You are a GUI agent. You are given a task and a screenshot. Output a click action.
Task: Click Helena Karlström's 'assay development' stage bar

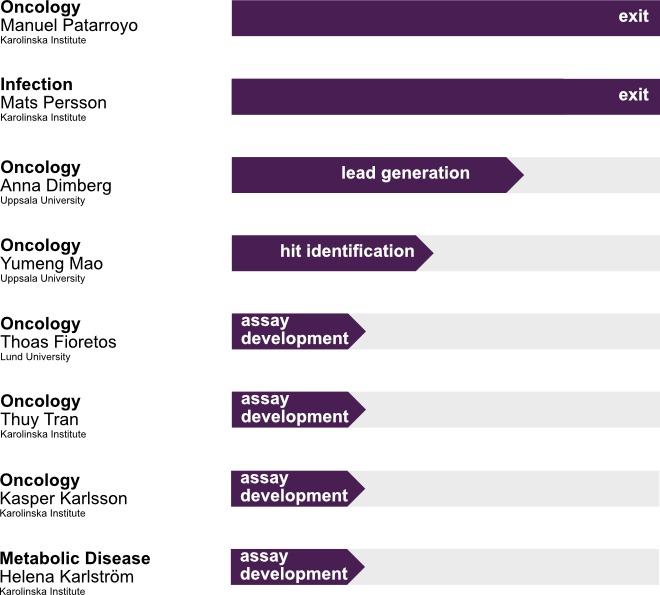(294, 565)
